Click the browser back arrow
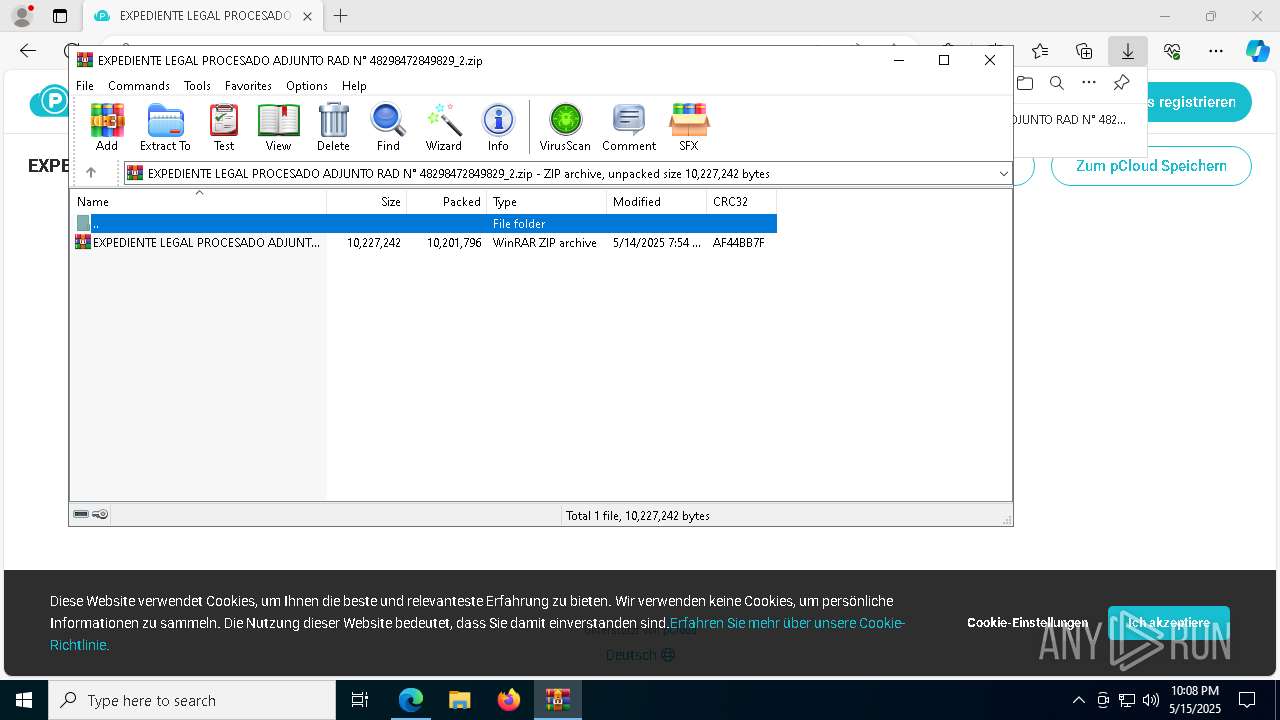Image resolution: width=1280 pixels, height=720 pixels. click(x=28, y=51)
